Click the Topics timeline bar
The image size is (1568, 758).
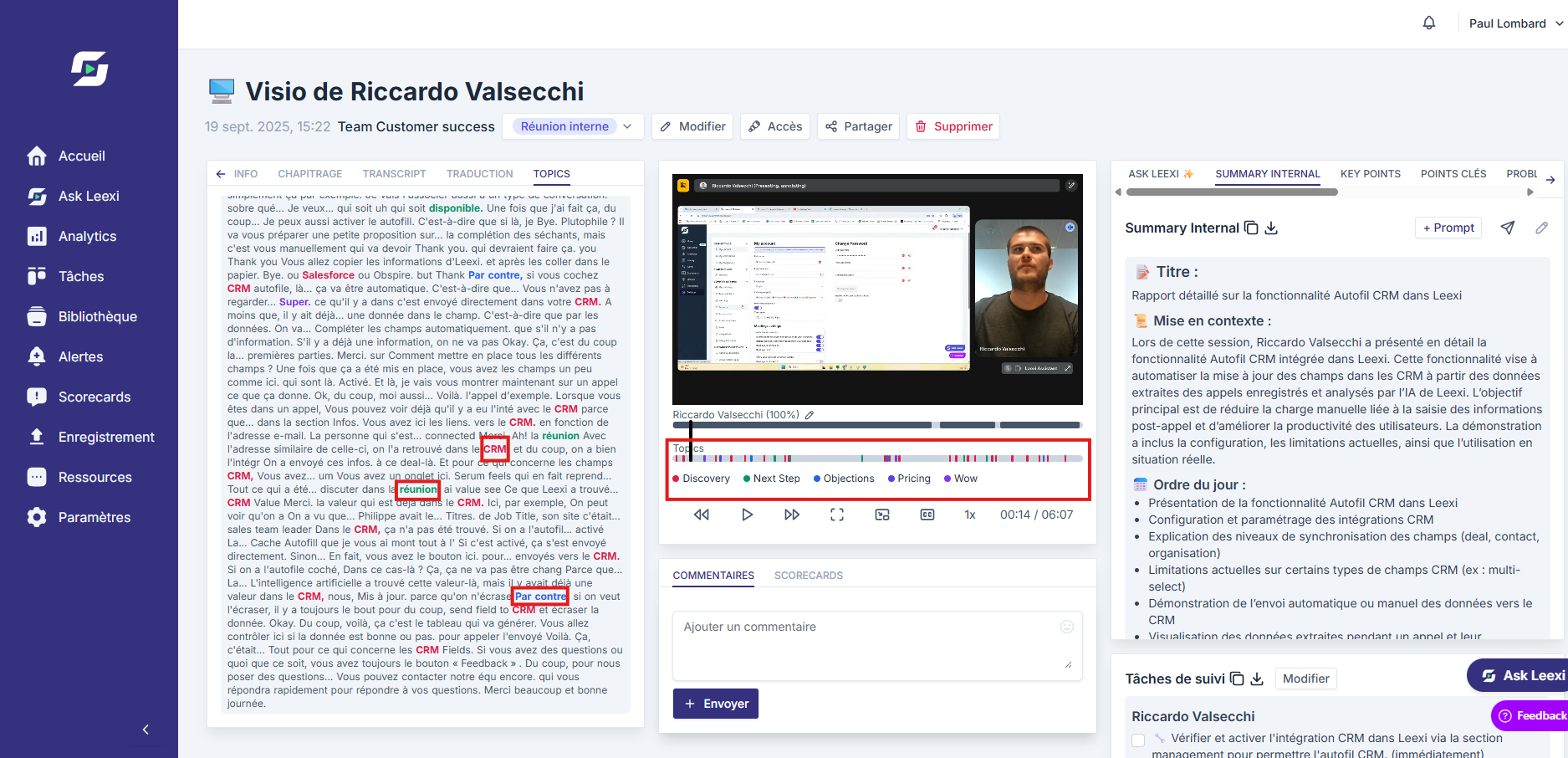coord(877,458)
